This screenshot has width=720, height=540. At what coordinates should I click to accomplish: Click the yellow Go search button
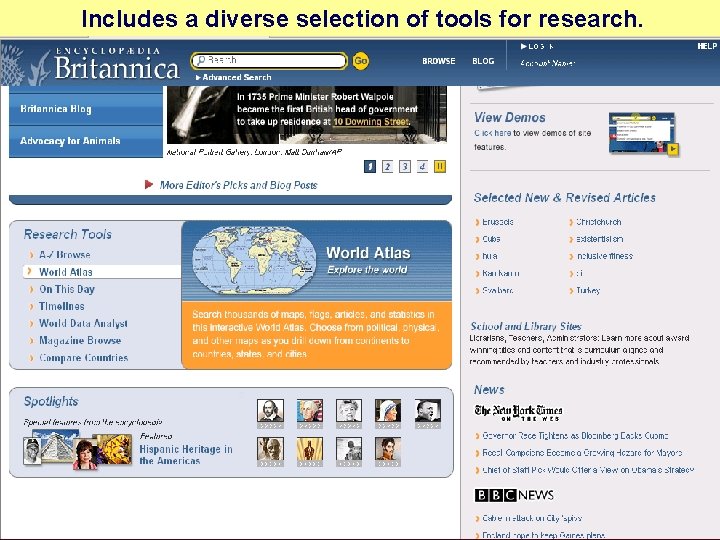[360, 61]
